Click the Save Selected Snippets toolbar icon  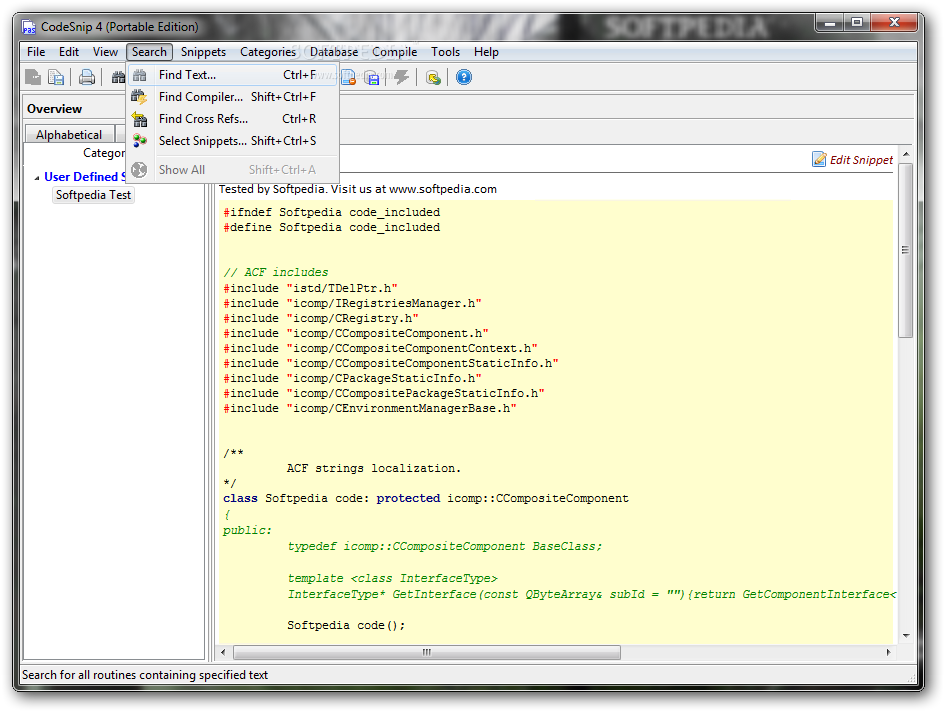tap(55, 77)
